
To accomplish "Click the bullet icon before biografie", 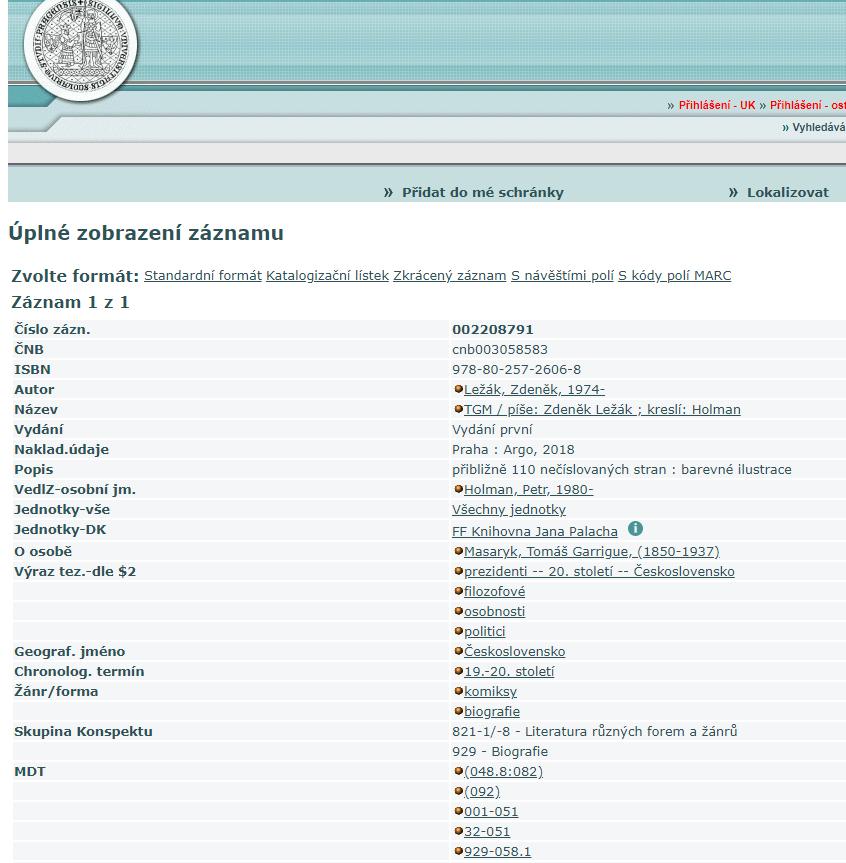I will click(458, 711).
